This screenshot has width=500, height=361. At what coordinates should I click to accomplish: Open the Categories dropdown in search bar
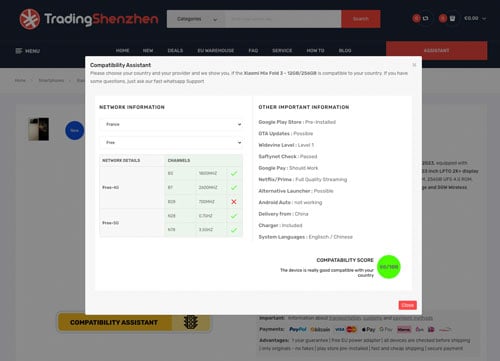[x=196, y=19]
